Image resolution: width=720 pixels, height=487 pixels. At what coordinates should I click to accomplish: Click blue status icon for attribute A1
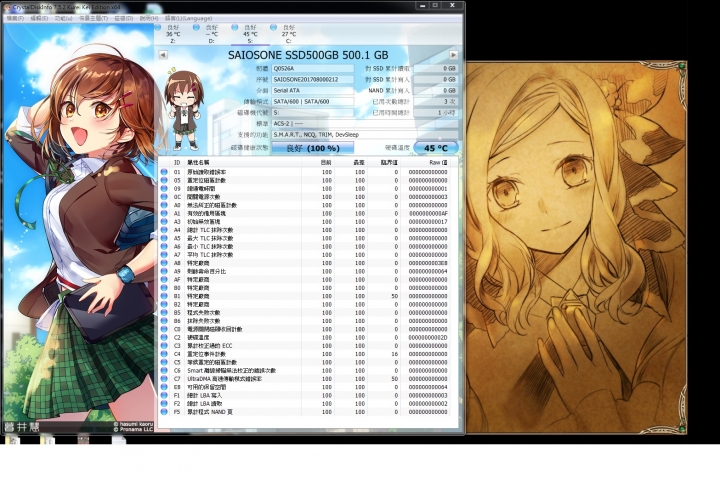click(x=164, y=213)
